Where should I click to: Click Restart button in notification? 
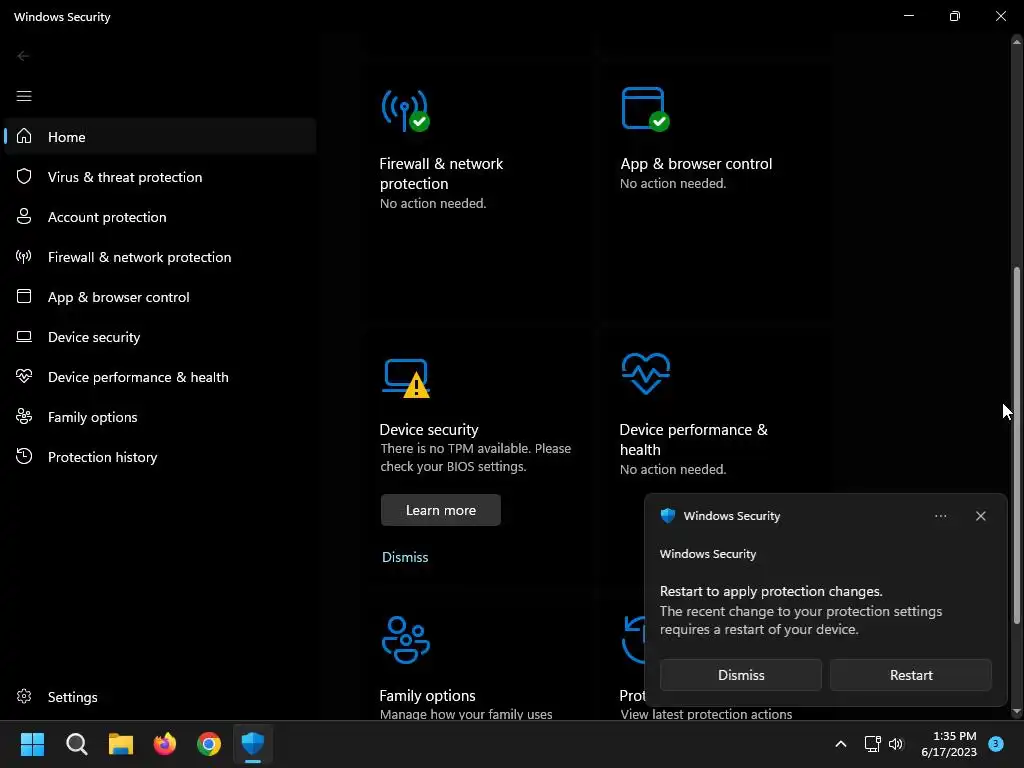pos(911,675)
